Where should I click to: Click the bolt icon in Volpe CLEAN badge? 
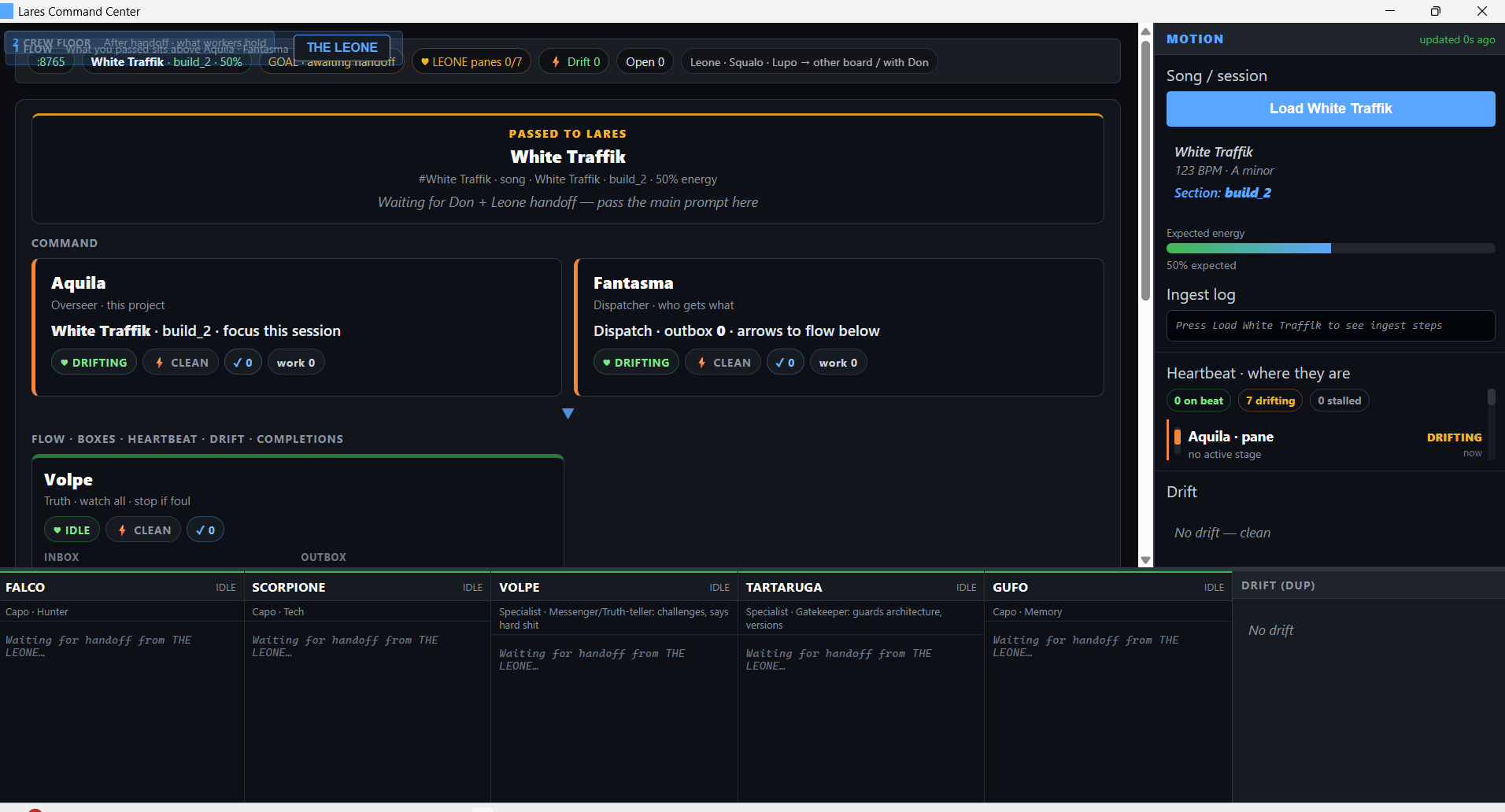click(x=122, y=530)
